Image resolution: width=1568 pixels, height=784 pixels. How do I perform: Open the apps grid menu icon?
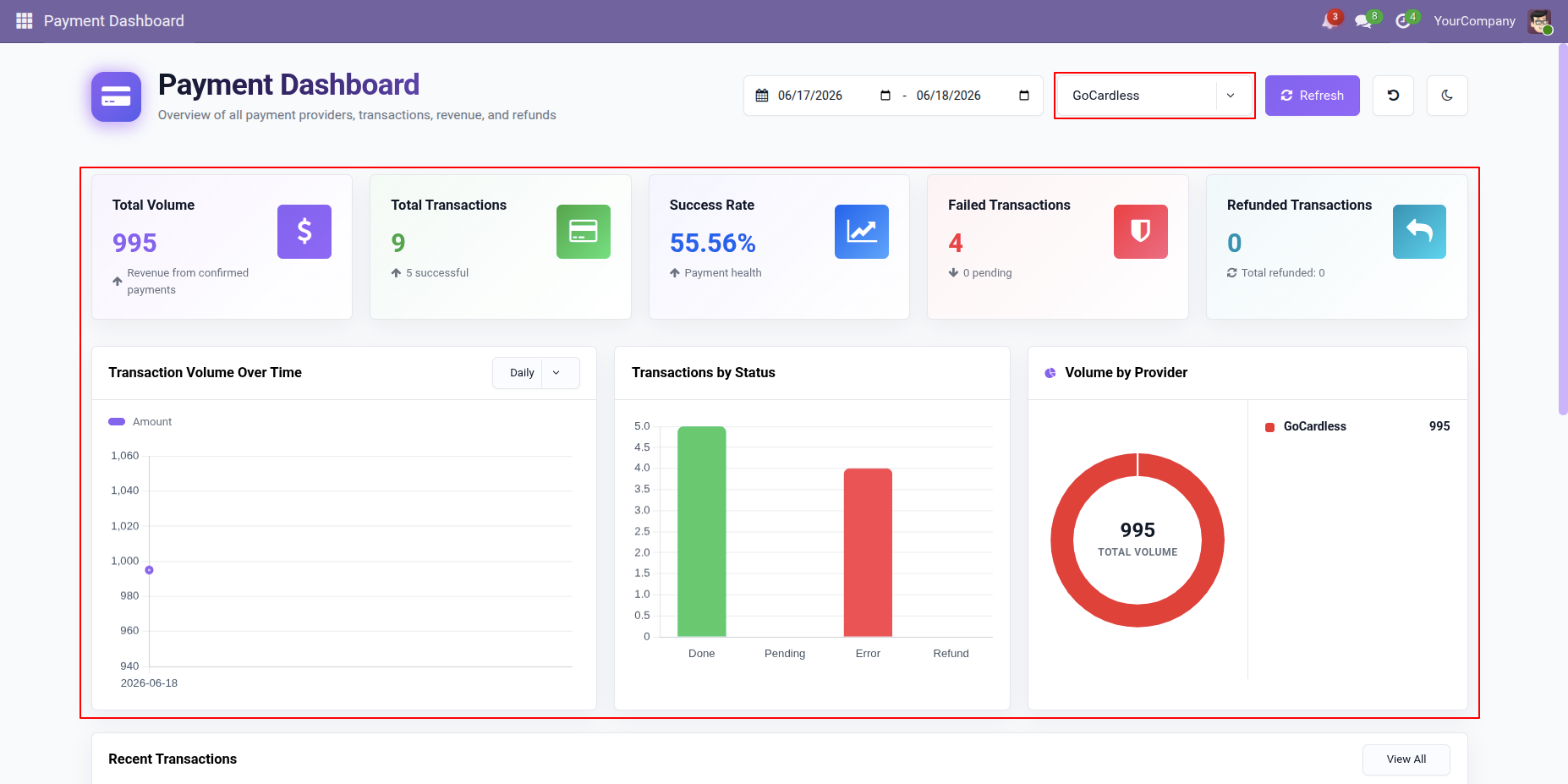click(24, 20)
